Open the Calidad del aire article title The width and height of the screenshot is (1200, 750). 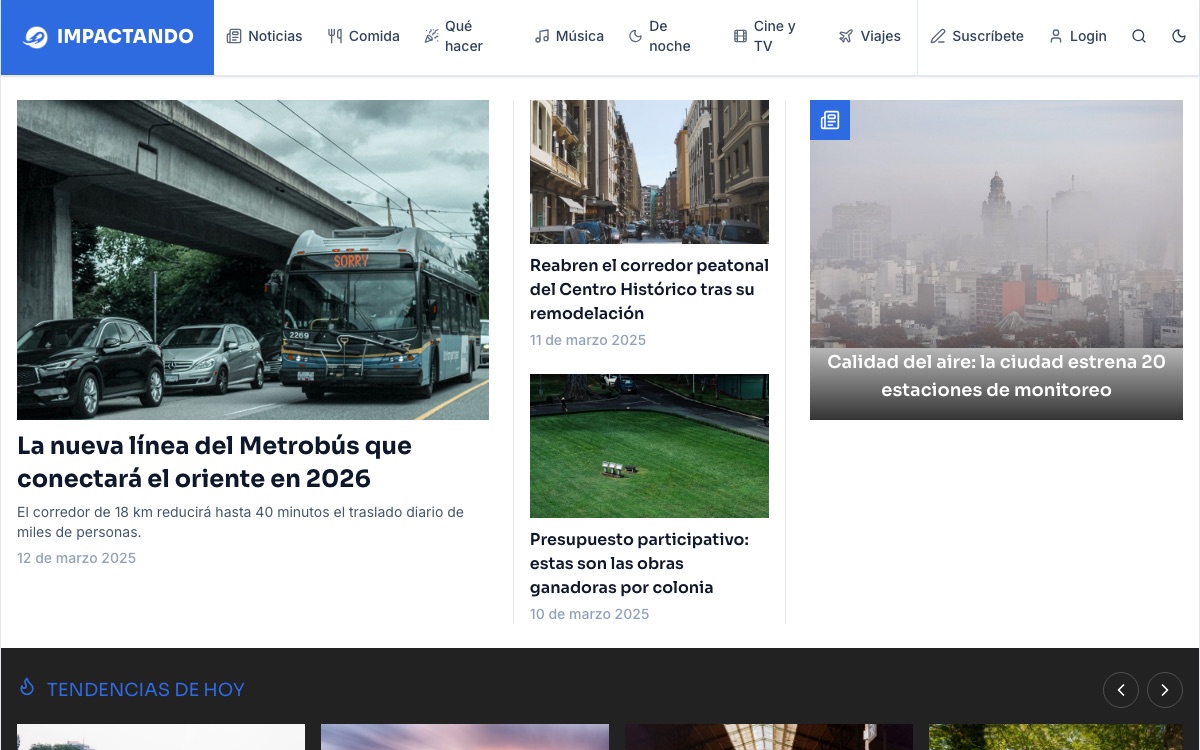996,375
